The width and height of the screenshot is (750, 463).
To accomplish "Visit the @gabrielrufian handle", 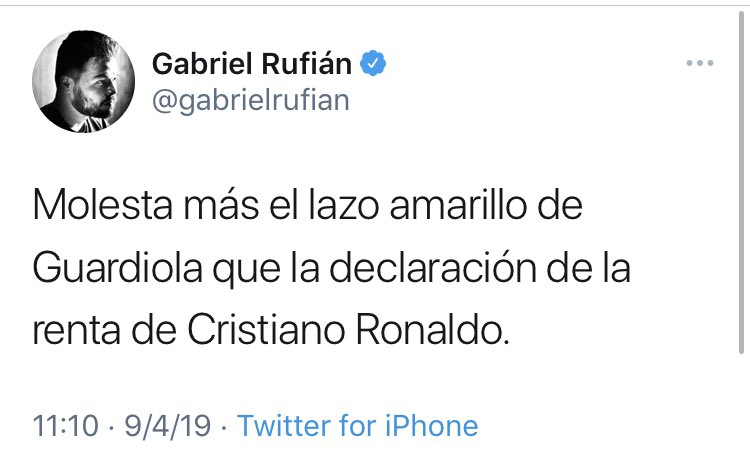I will pyautogui.click(x=250, y=101).
